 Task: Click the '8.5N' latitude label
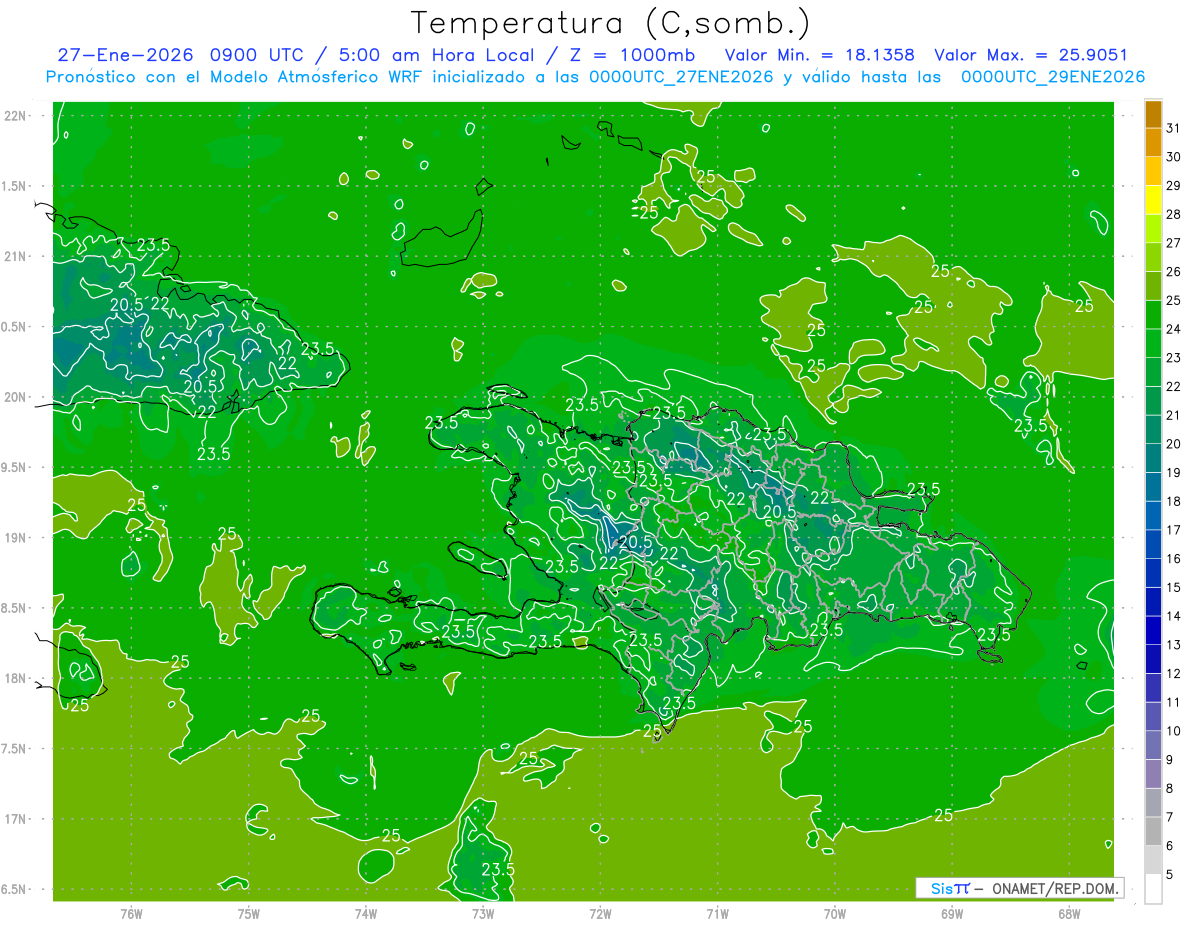coord(15,608)
